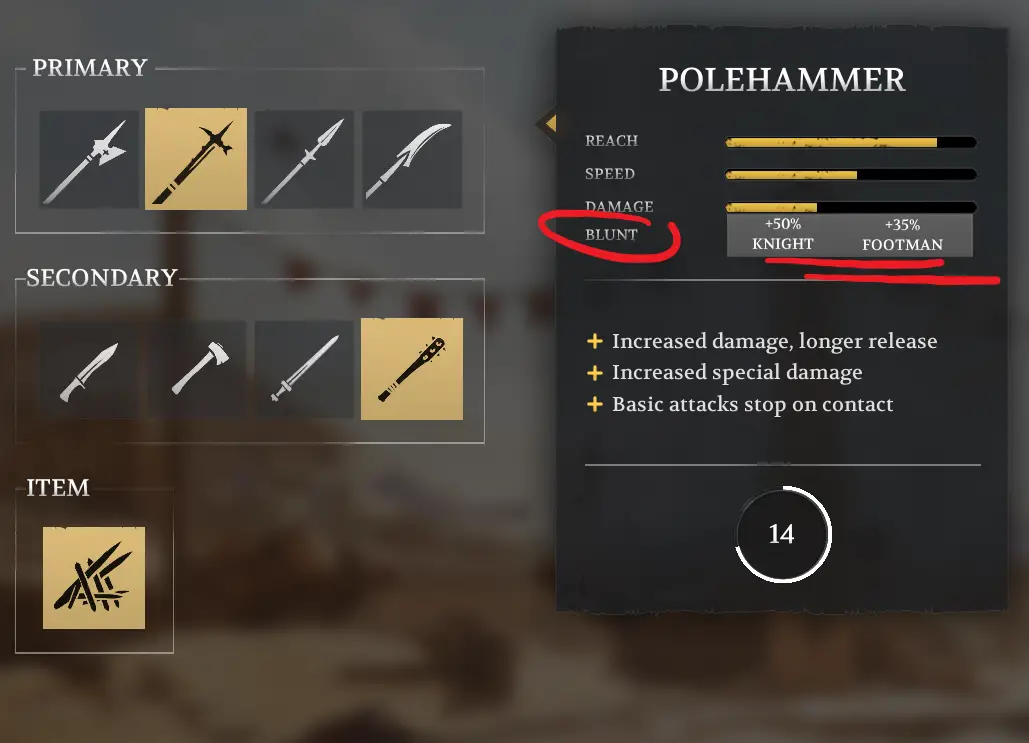Click the spike trap item icon
This screenshot has width=1029, height=743.
tap(94, 578)
